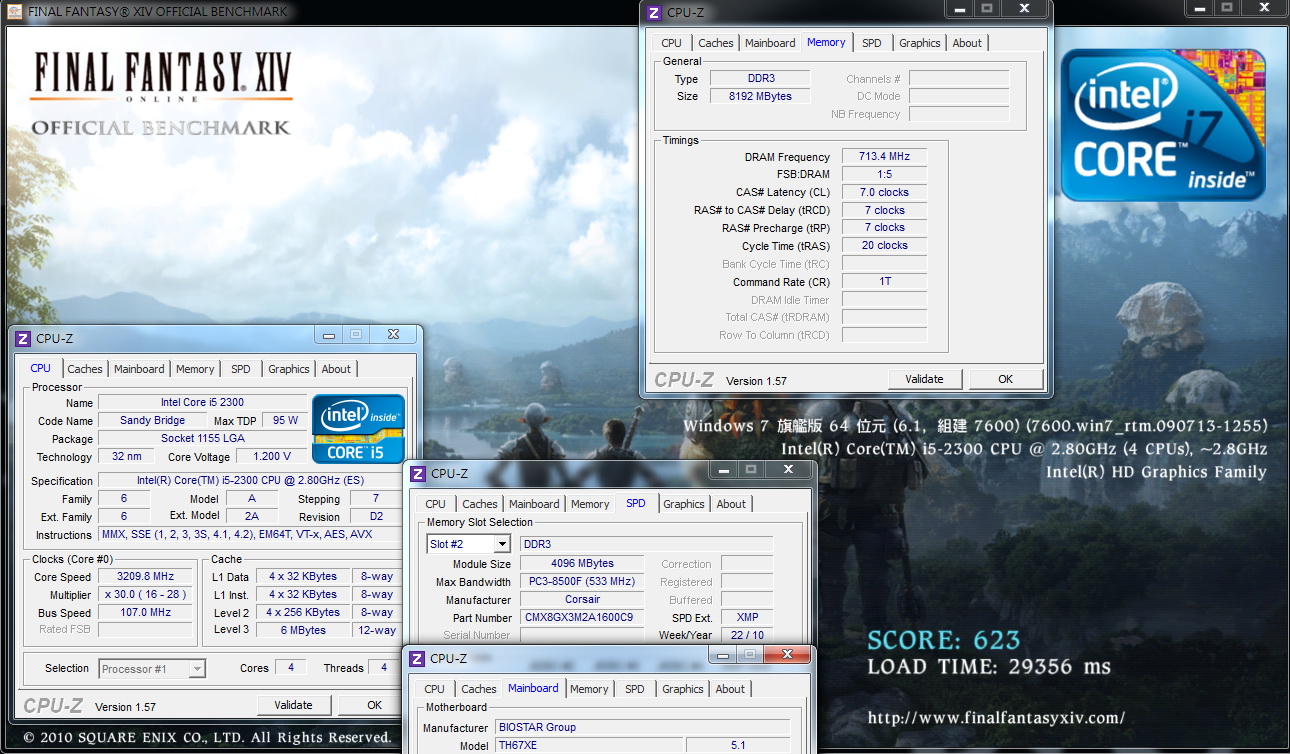1290x754 pixels.
Task: Open About tab in the Memory window
Action: pos(967,43)
